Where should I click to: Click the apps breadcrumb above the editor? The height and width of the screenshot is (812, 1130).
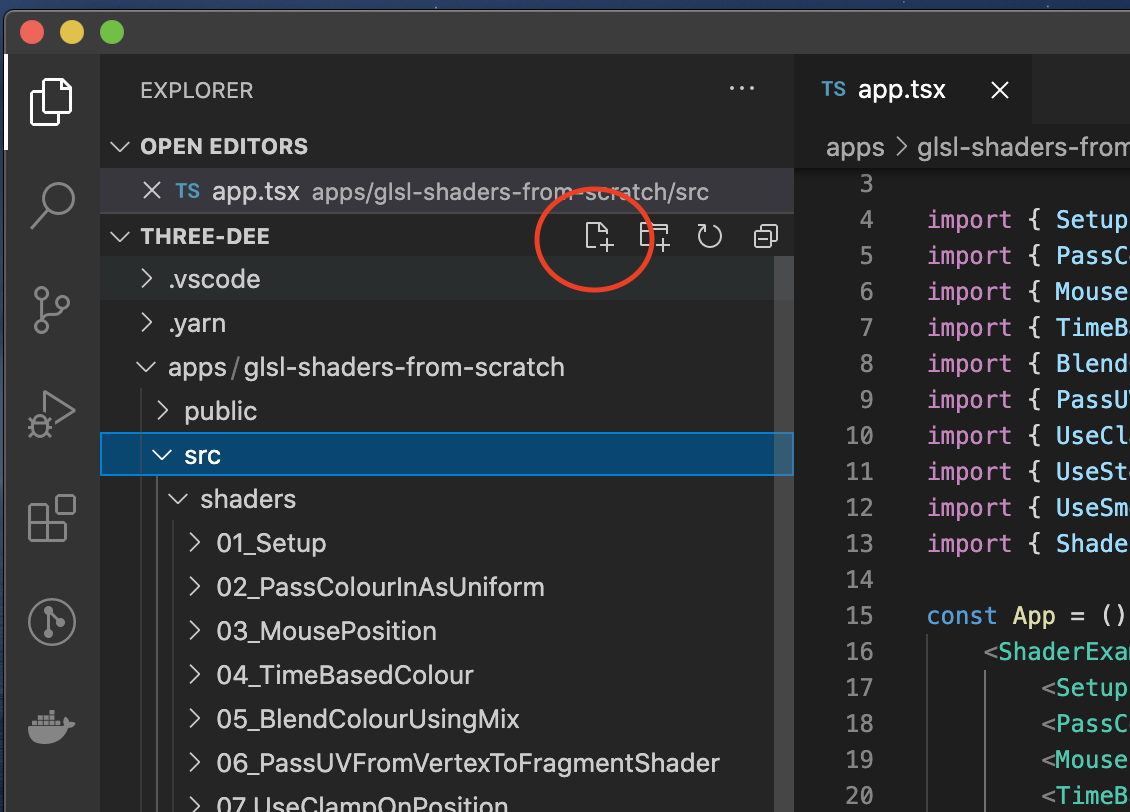click(855, 147)
